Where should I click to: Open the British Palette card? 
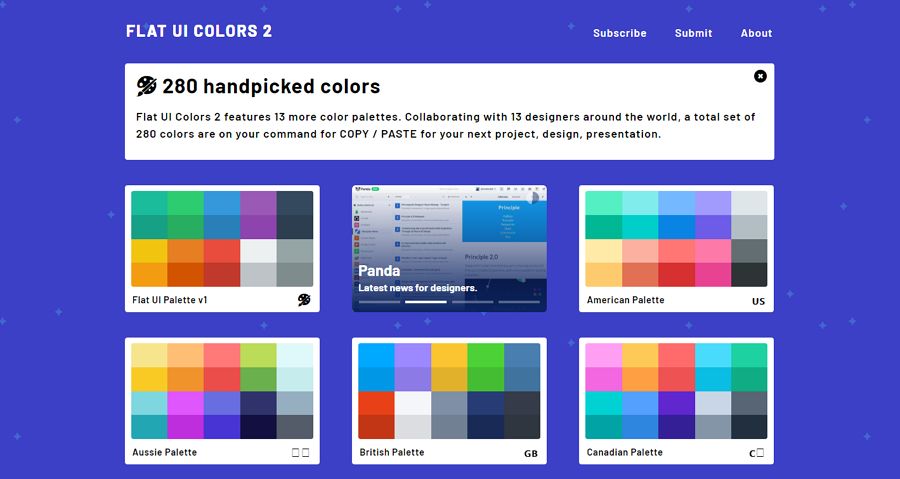[x=449, y=401]
